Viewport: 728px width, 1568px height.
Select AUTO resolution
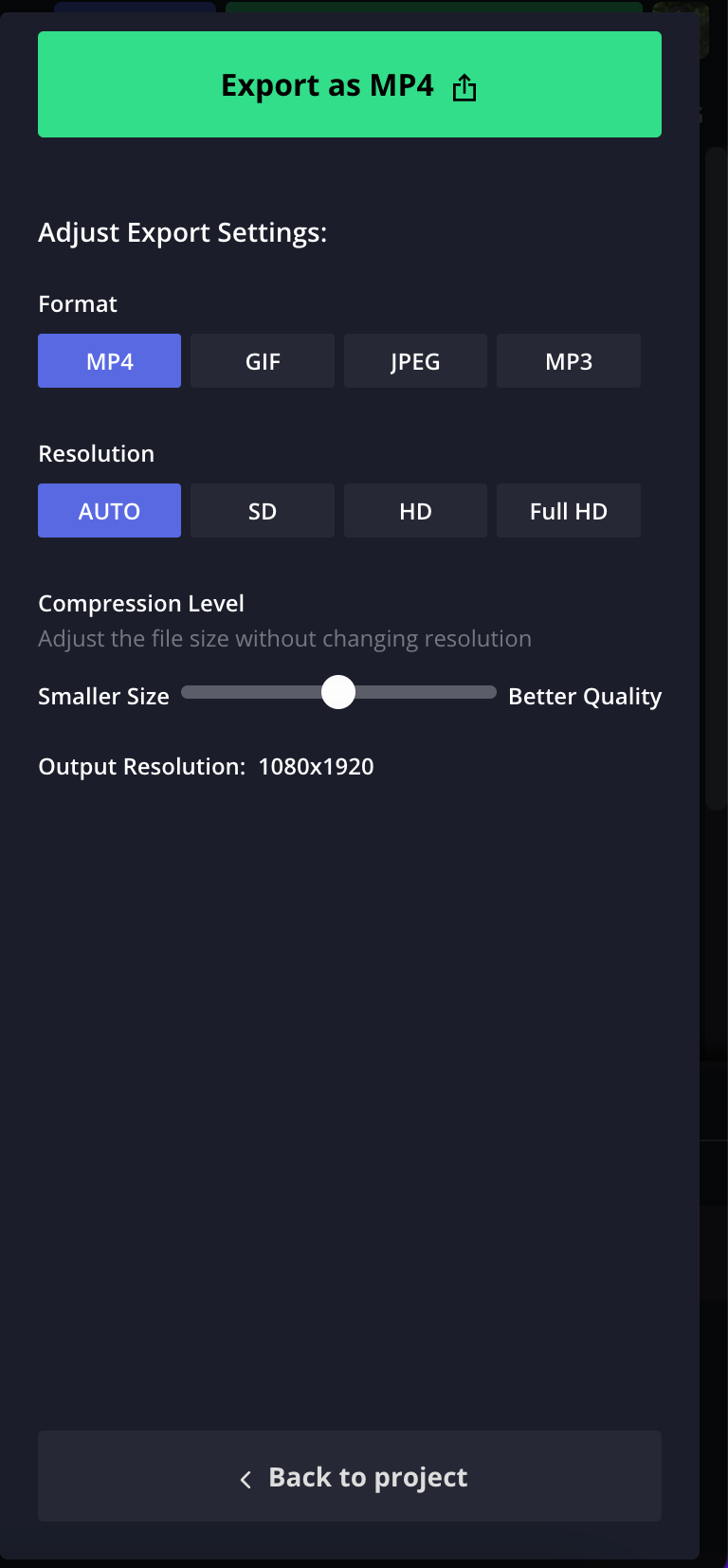tap(109, 510)
